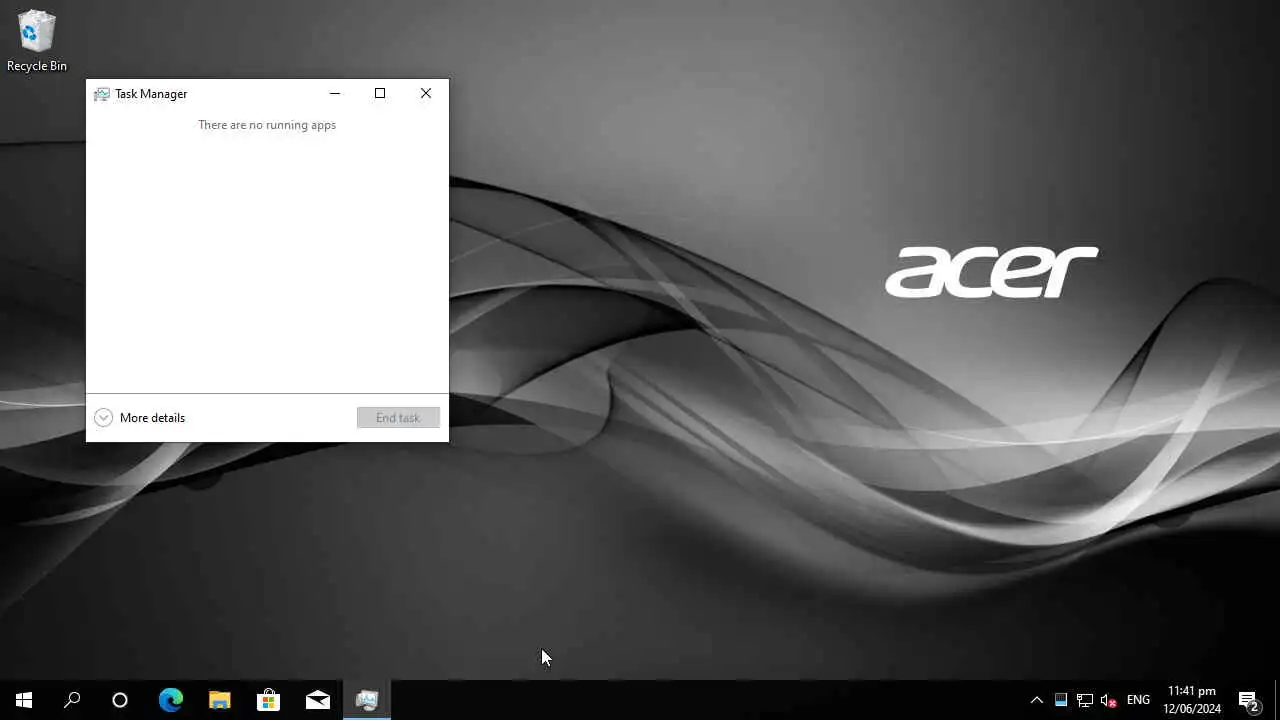
Task: Expand Task Manager with More details
Action: pyautogui.click(x=140, y=418)
